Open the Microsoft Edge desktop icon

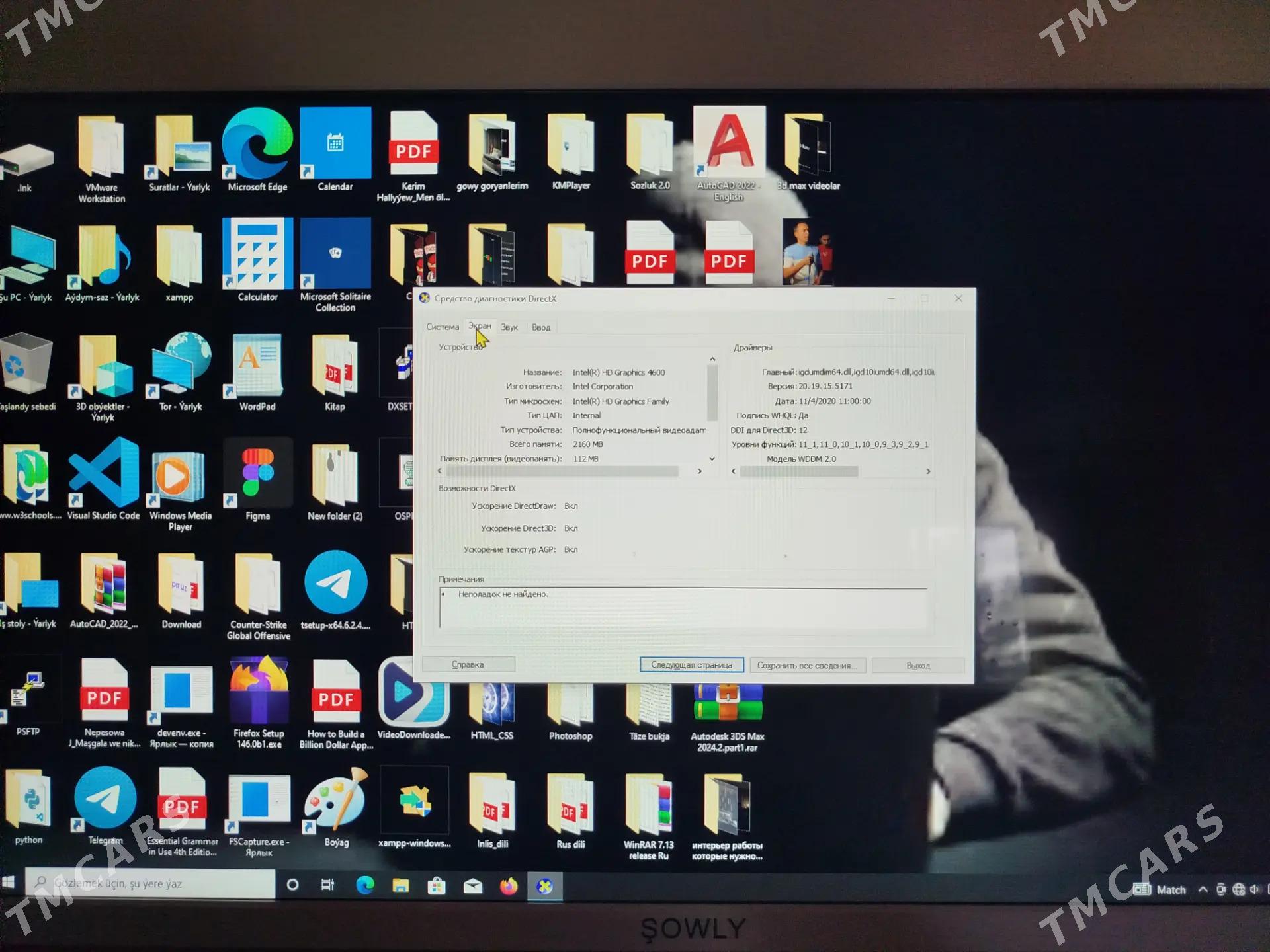tap(257, 145)
